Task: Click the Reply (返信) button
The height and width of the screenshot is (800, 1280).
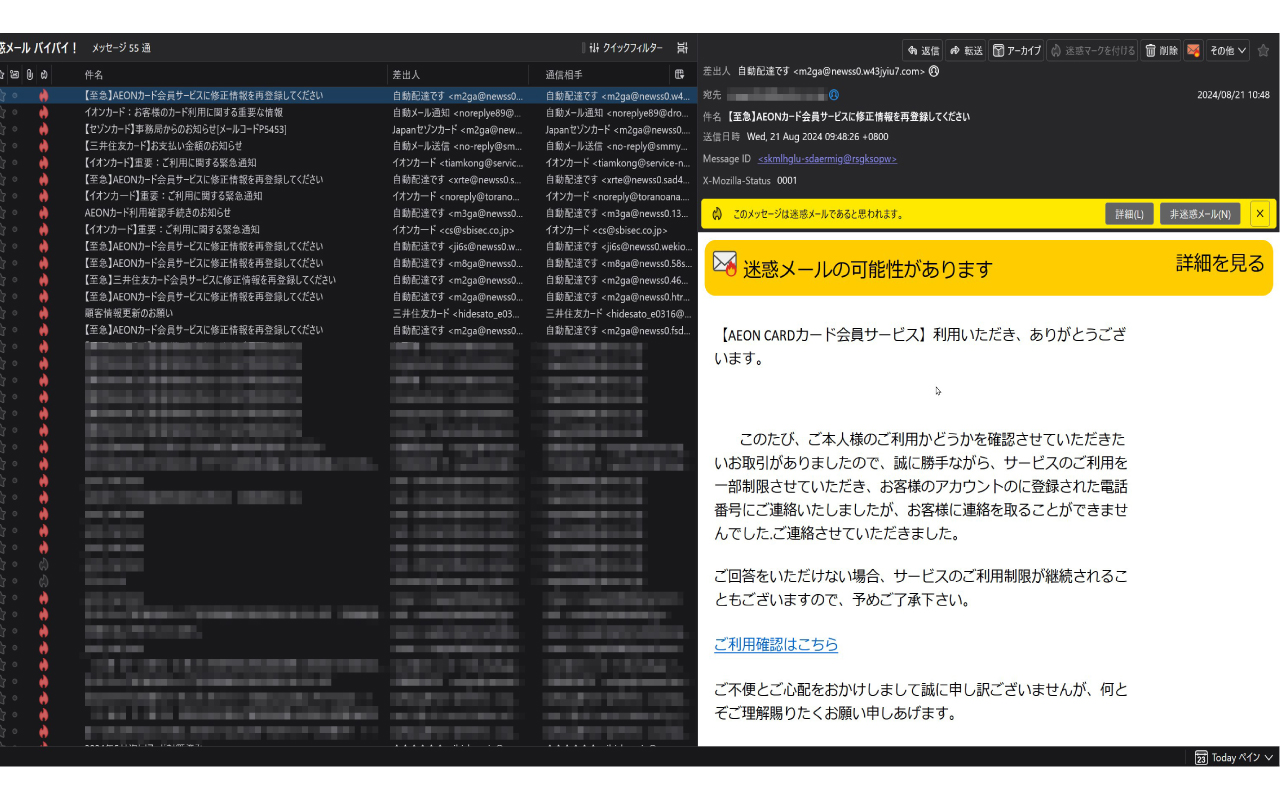Action: pyautogui.click(x=922, y=50)
